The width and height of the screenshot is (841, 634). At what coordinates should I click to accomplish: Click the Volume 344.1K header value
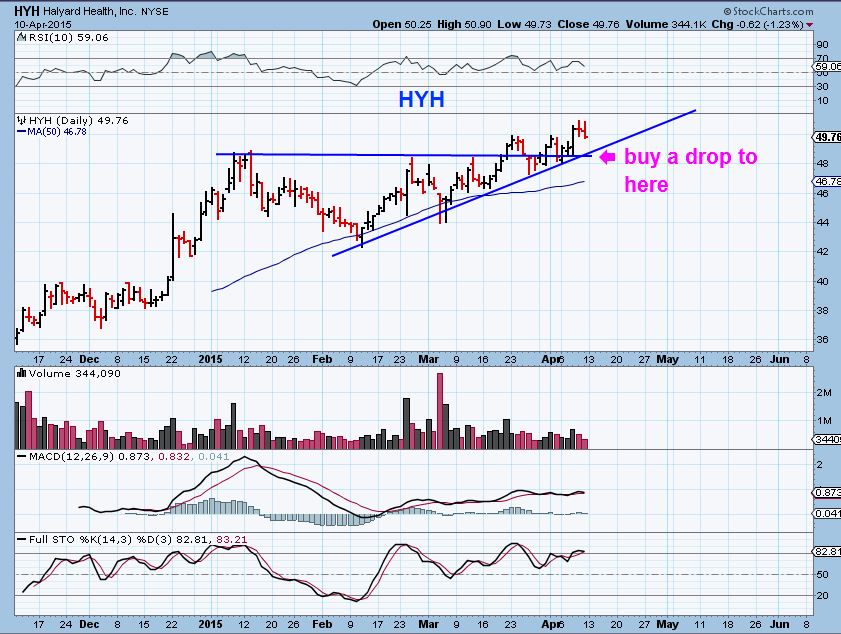point(665,24)
